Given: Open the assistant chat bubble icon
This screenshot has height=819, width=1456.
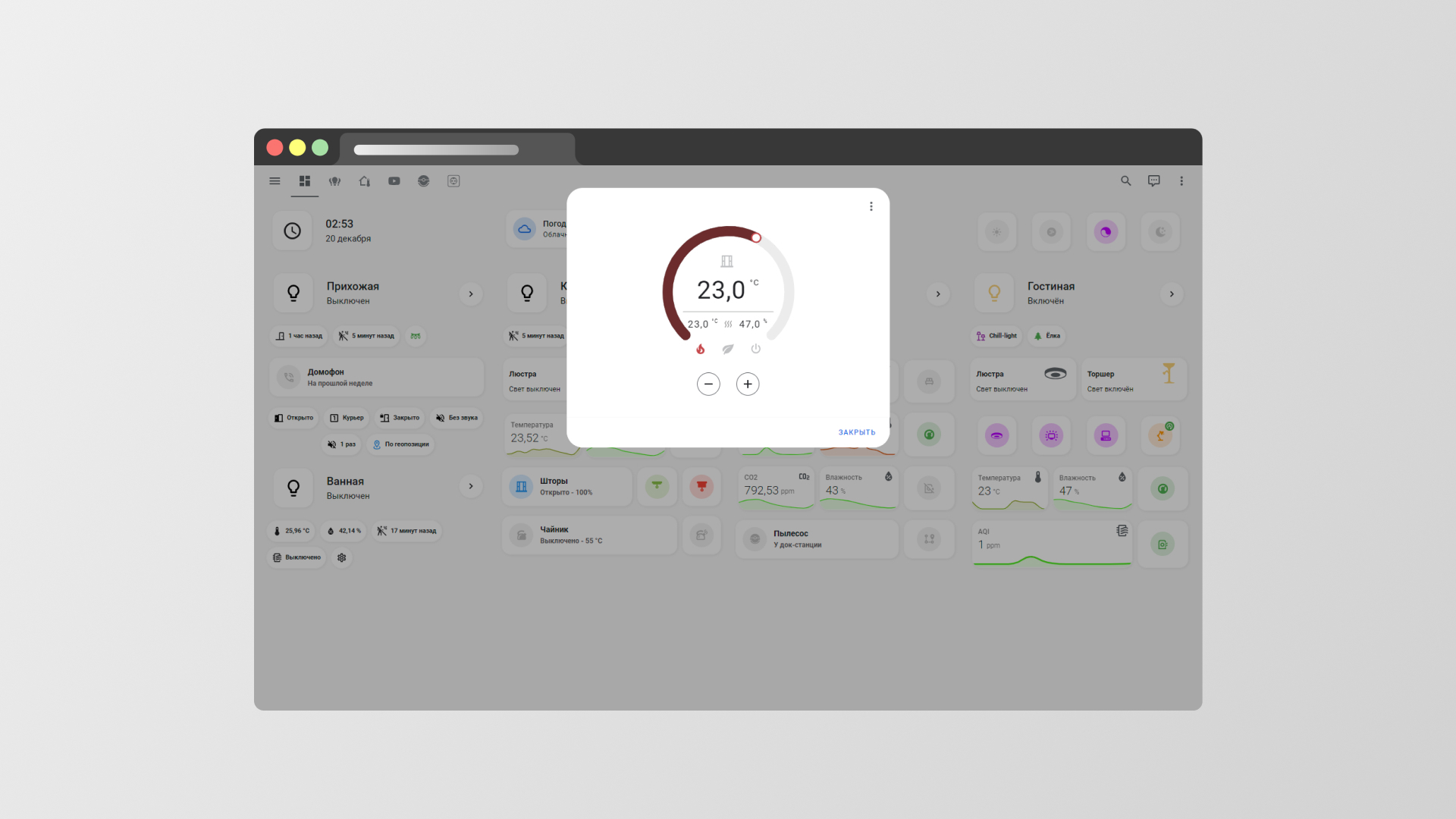Looking at the screenshot, I should pyautogui.click(x=1154, y=181).
